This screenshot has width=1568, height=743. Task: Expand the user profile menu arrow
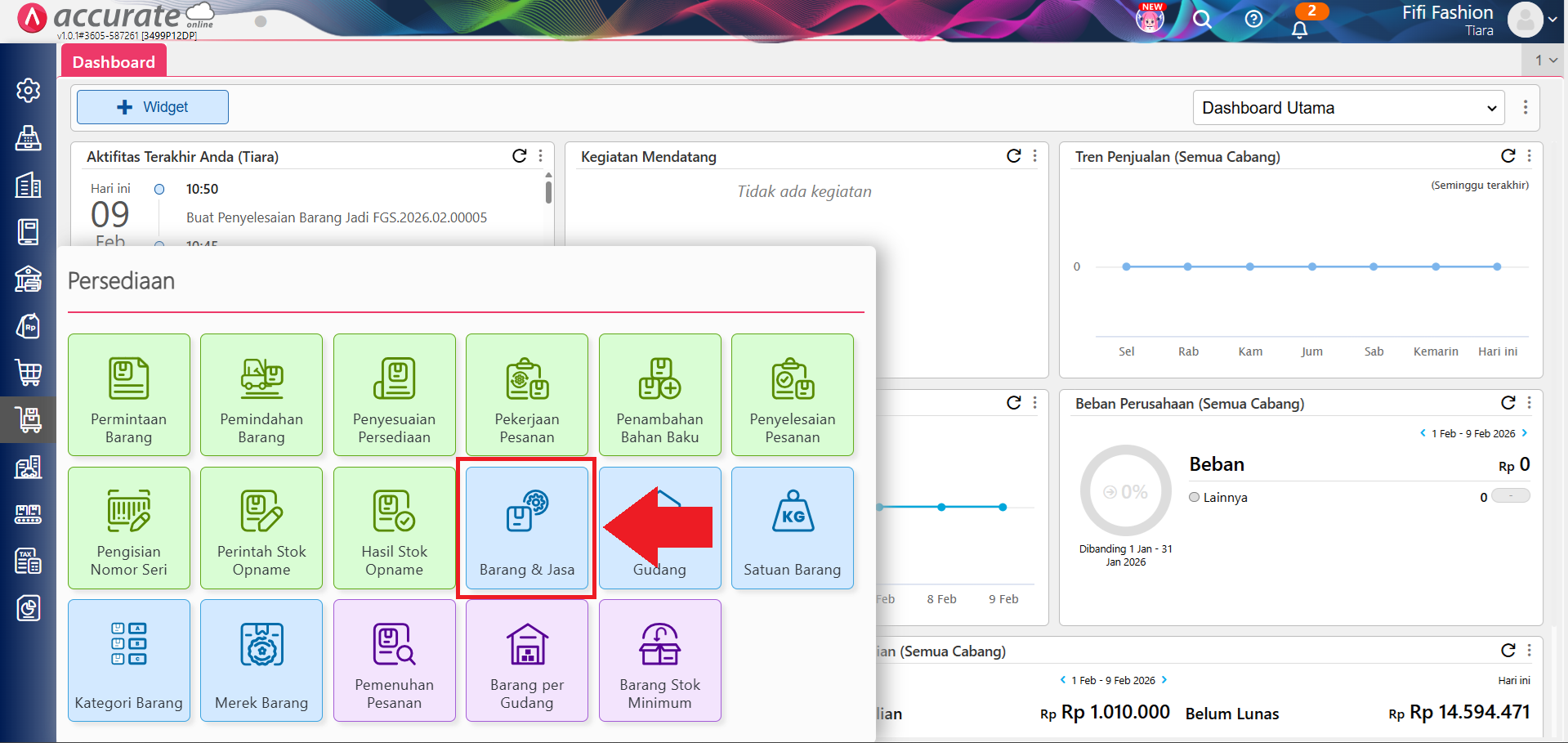[1552, 20]
